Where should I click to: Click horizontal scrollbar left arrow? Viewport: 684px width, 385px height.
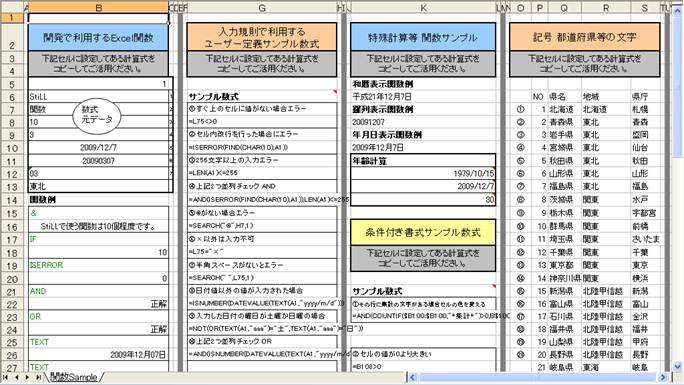(x=412, y=377)
